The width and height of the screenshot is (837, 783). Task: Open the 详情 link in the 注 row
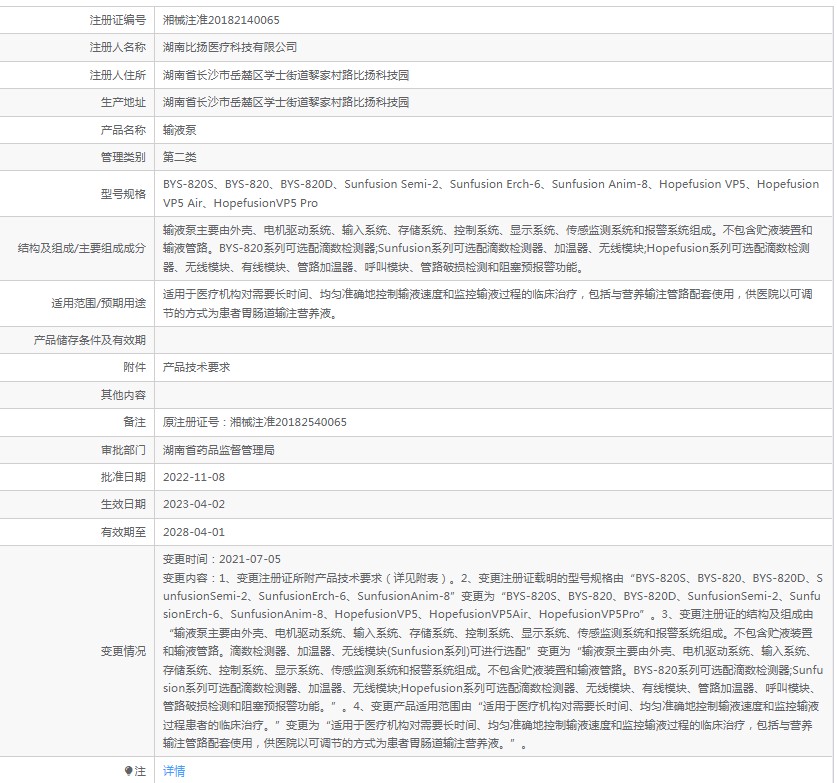[x=174, y=771]
